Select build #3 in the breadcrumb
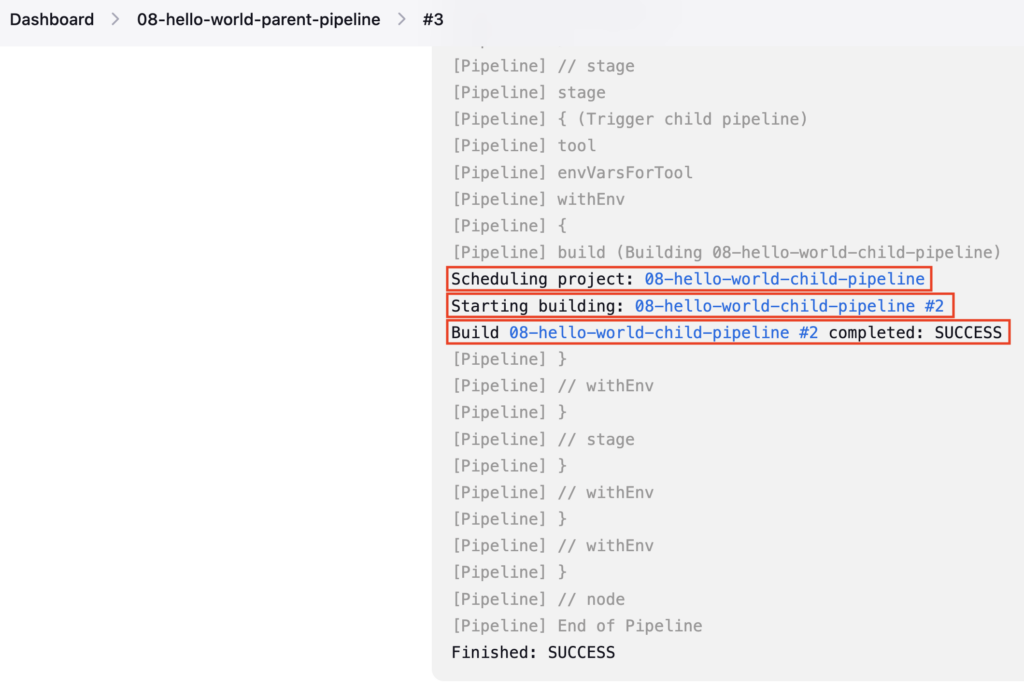 [x=433, y=20]
